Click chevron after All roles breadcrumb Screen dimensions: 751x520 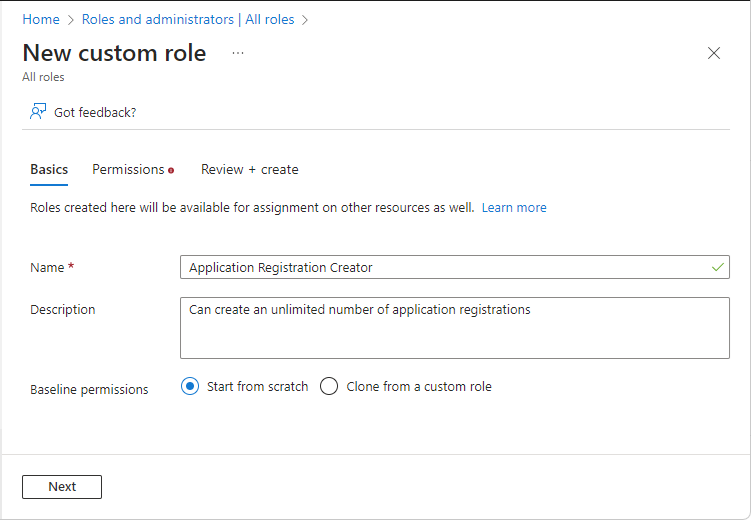click(x=305, y=19)
